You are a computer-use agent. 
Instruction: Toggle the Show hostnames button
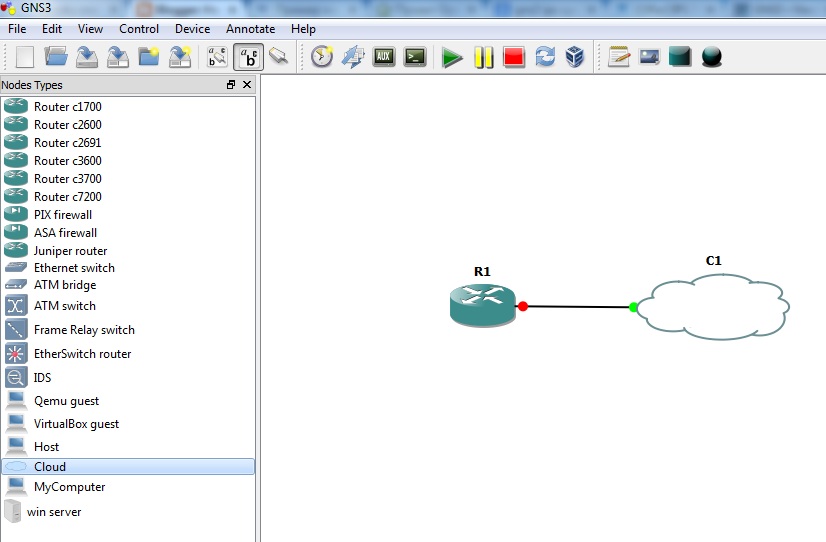(248, 57)
